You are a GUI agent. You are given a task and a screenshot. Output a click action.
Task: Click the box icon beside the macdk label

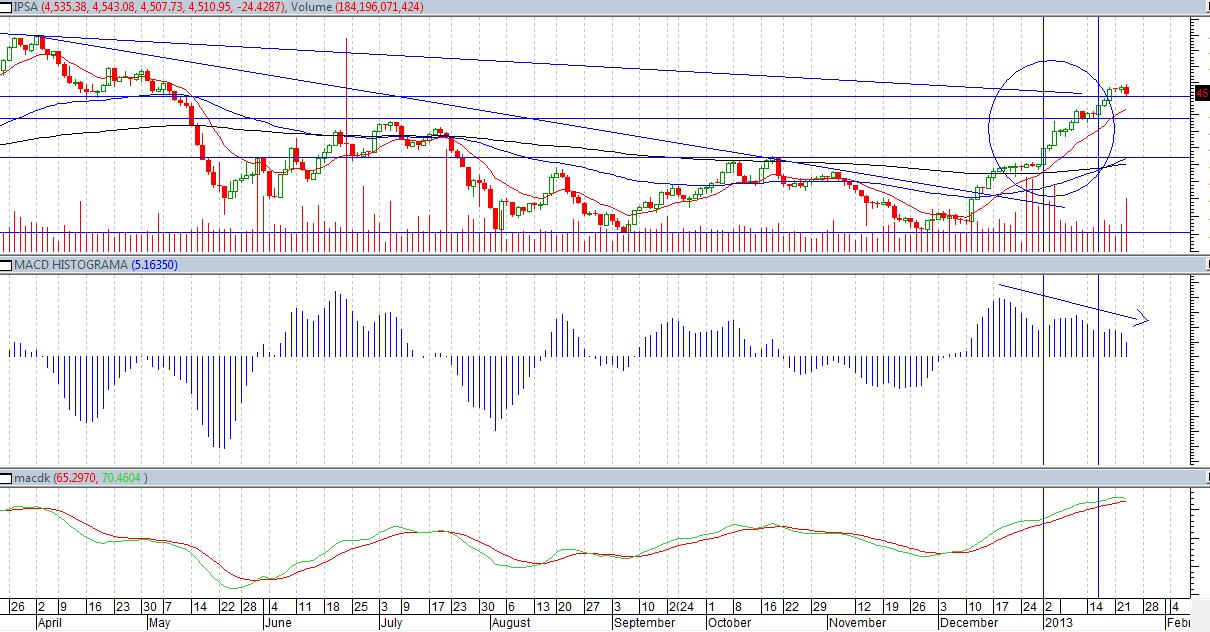(x=6, y=478)
